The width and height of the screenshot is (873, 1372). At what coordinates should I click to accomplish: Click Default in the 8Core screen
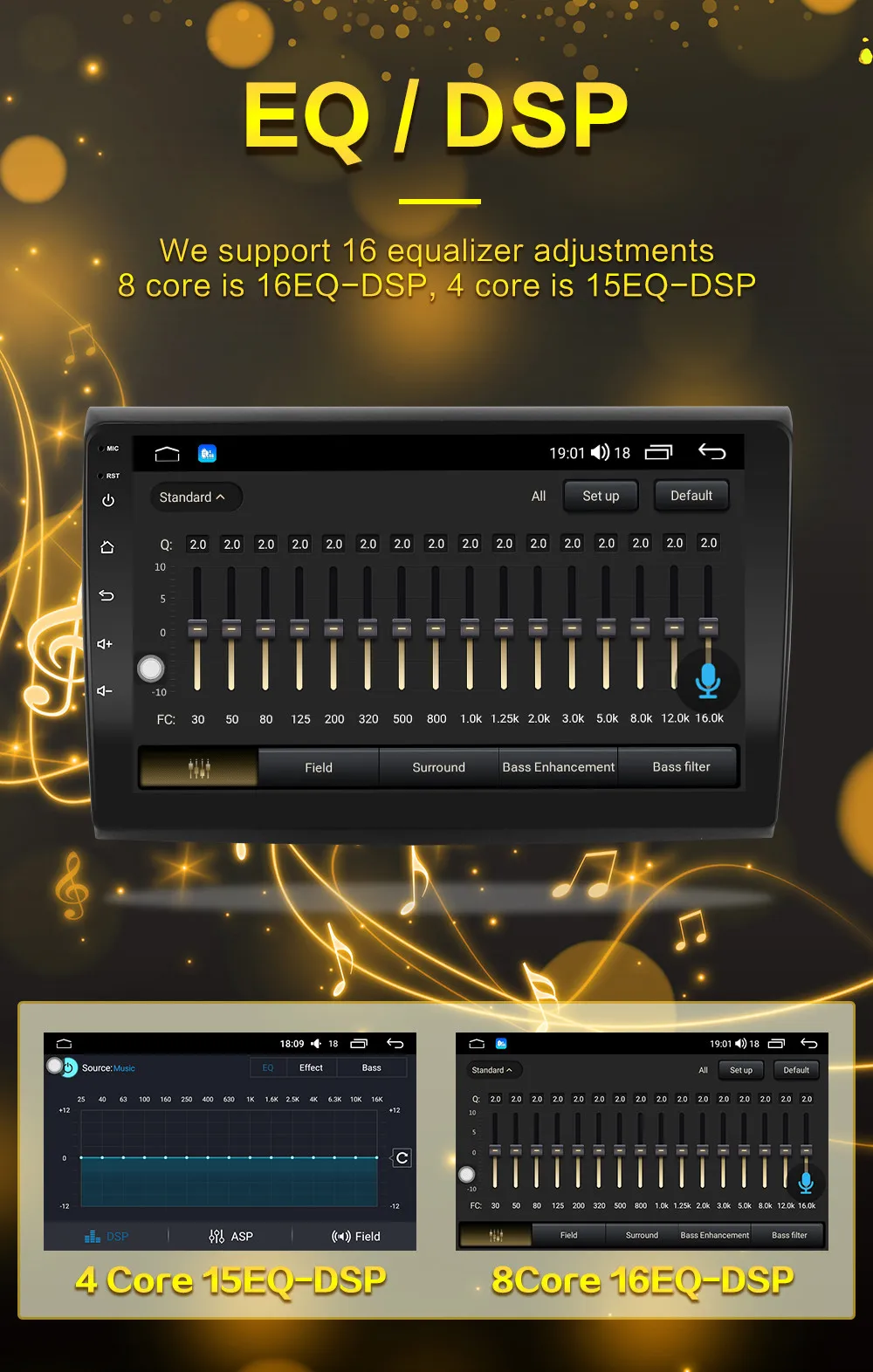click(796, 1070)
